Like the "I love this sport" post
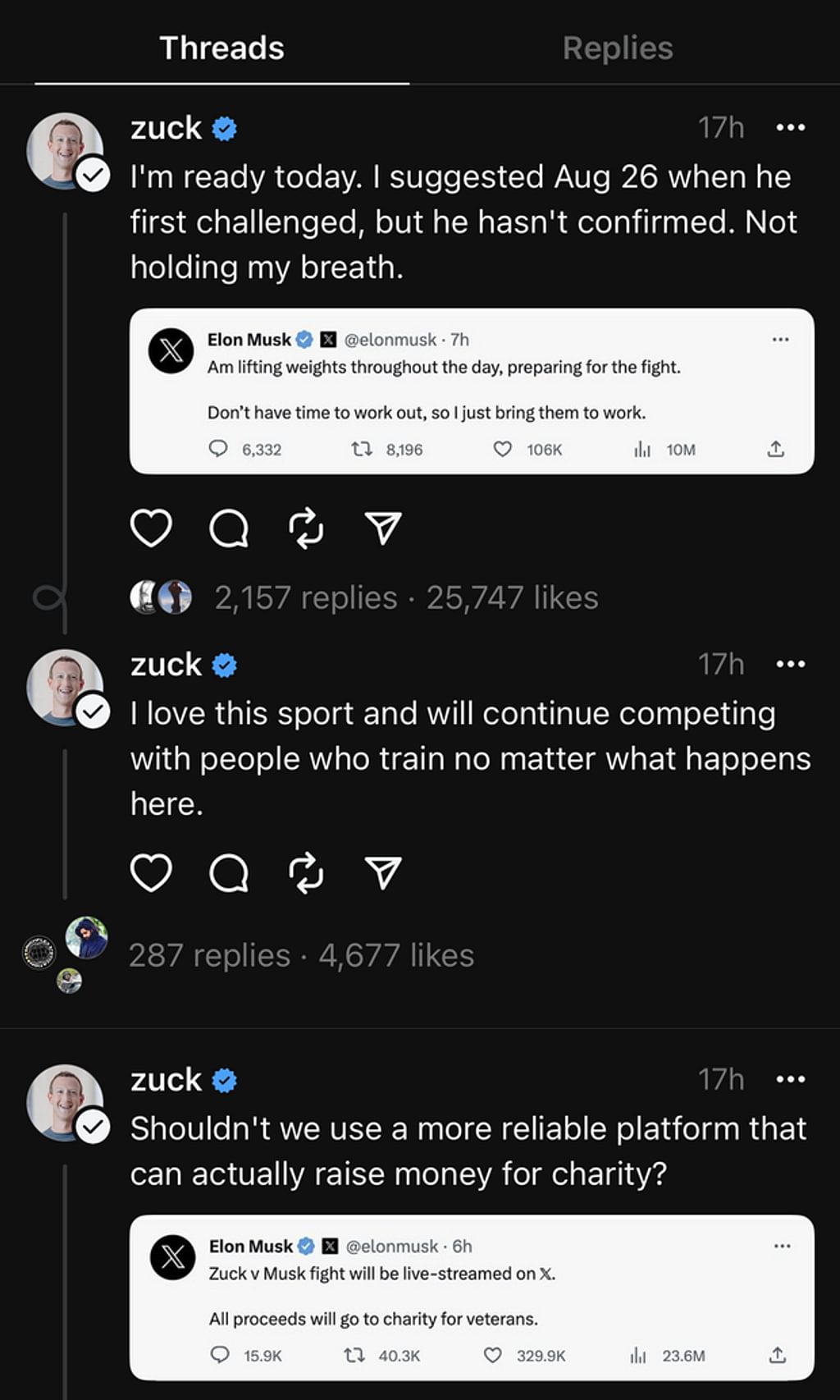This screenshot has width=840, height=1400. [151, 872]
